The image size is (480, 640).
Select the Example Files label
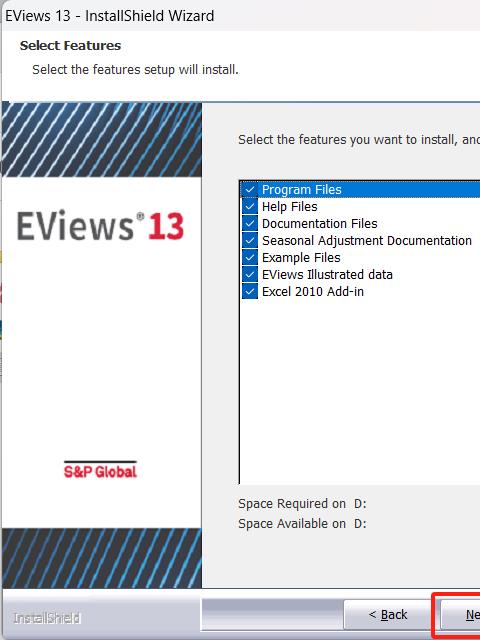tap(301, 258)
